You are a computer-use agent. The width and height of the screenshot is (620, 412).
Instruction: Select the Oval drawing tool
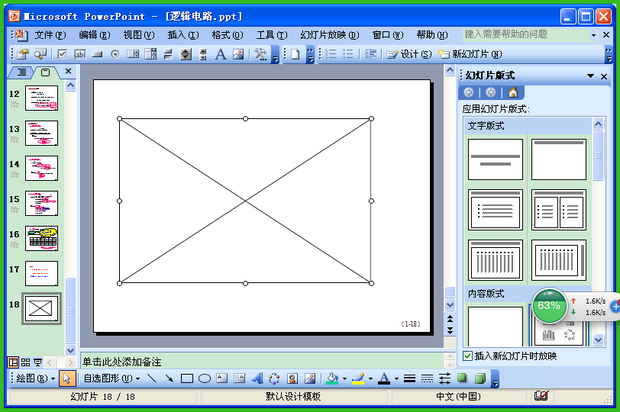pyautogui.click(x=204, y=379)
